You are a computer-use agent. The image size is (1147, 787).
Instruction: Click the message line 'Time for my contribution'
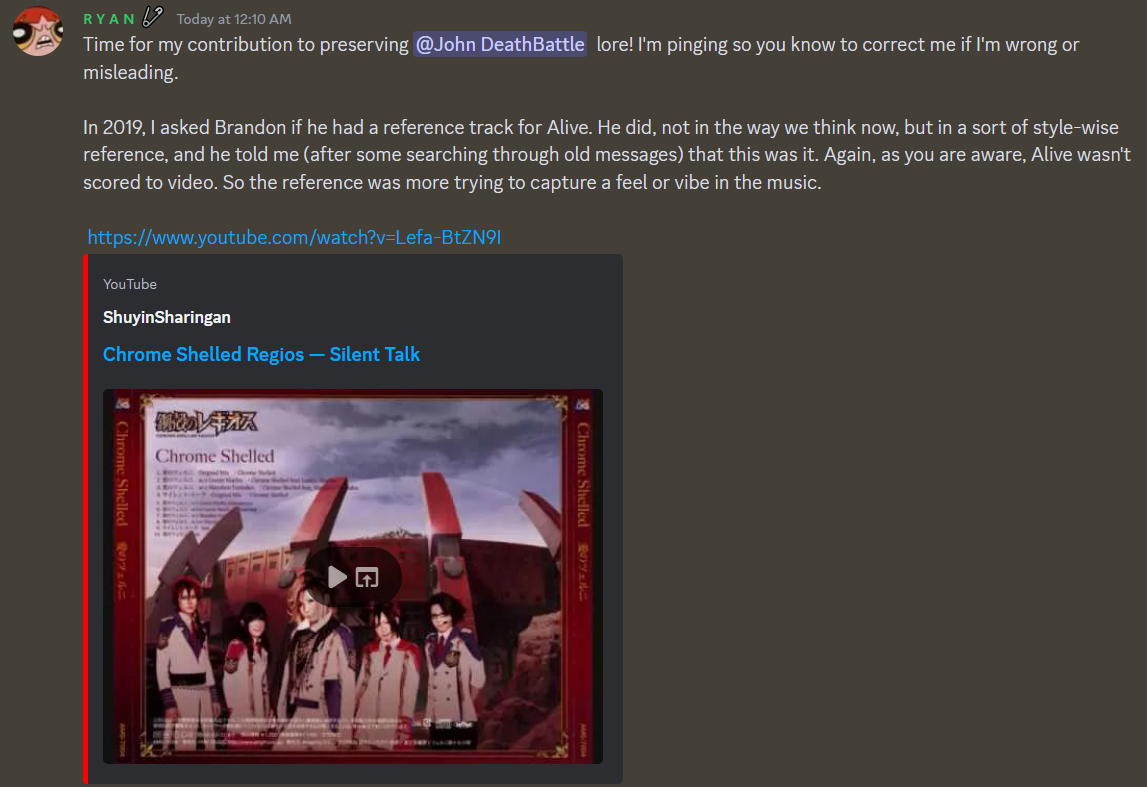point(581,58)
